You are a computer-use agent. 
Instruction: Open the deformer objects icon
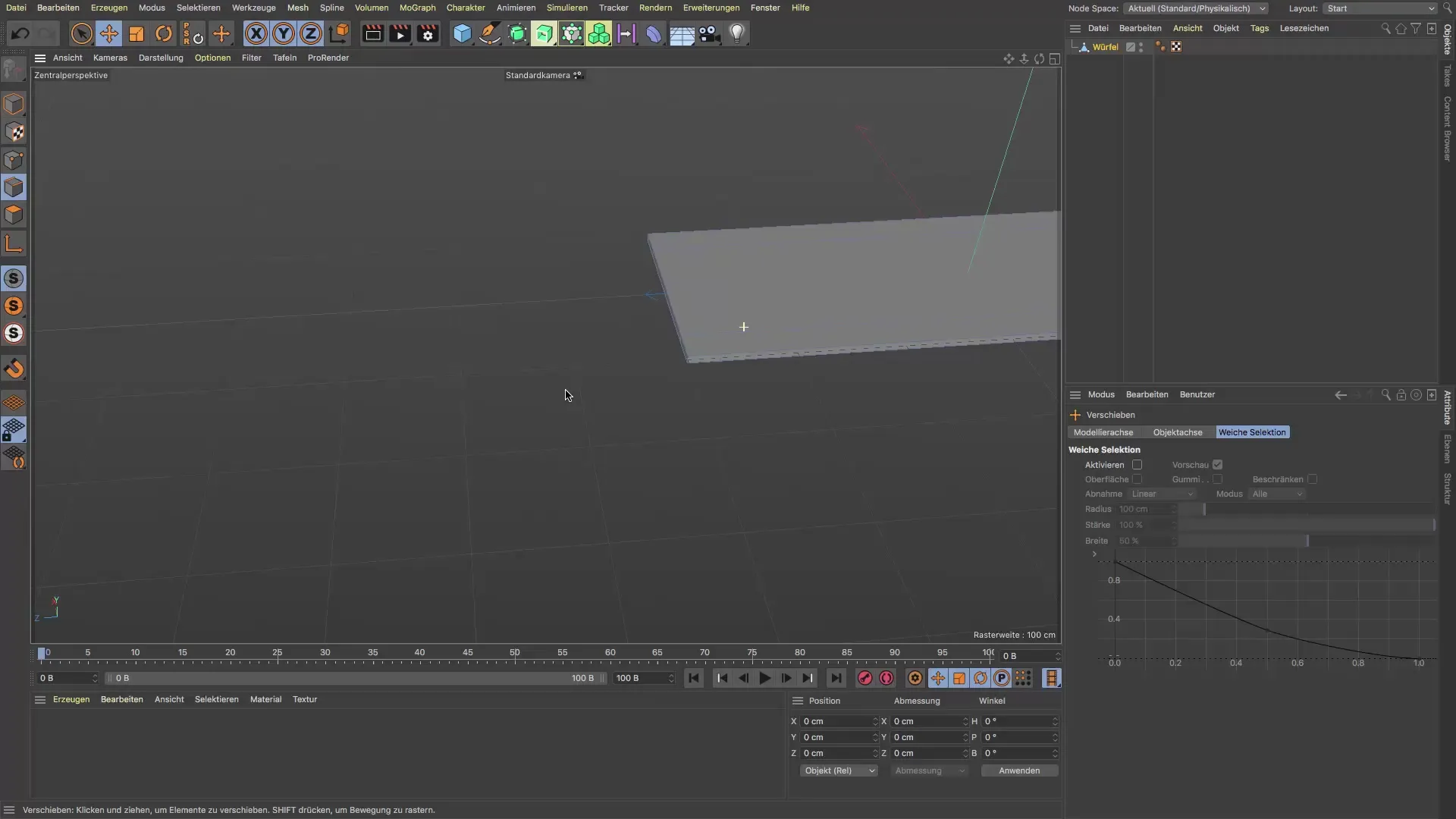(654, 33)
